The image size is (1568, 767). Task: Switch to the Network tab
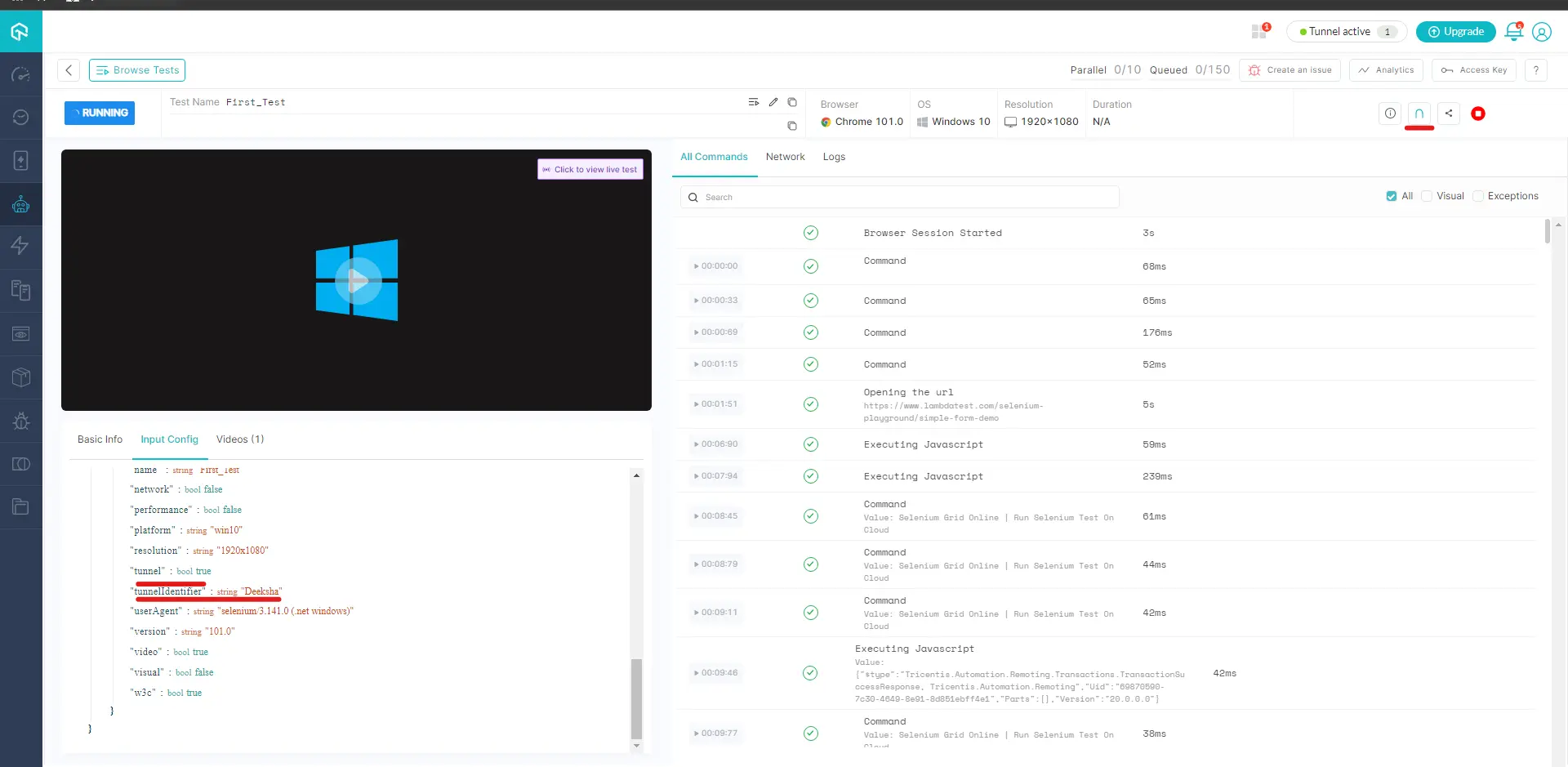[x=785, y=157]
